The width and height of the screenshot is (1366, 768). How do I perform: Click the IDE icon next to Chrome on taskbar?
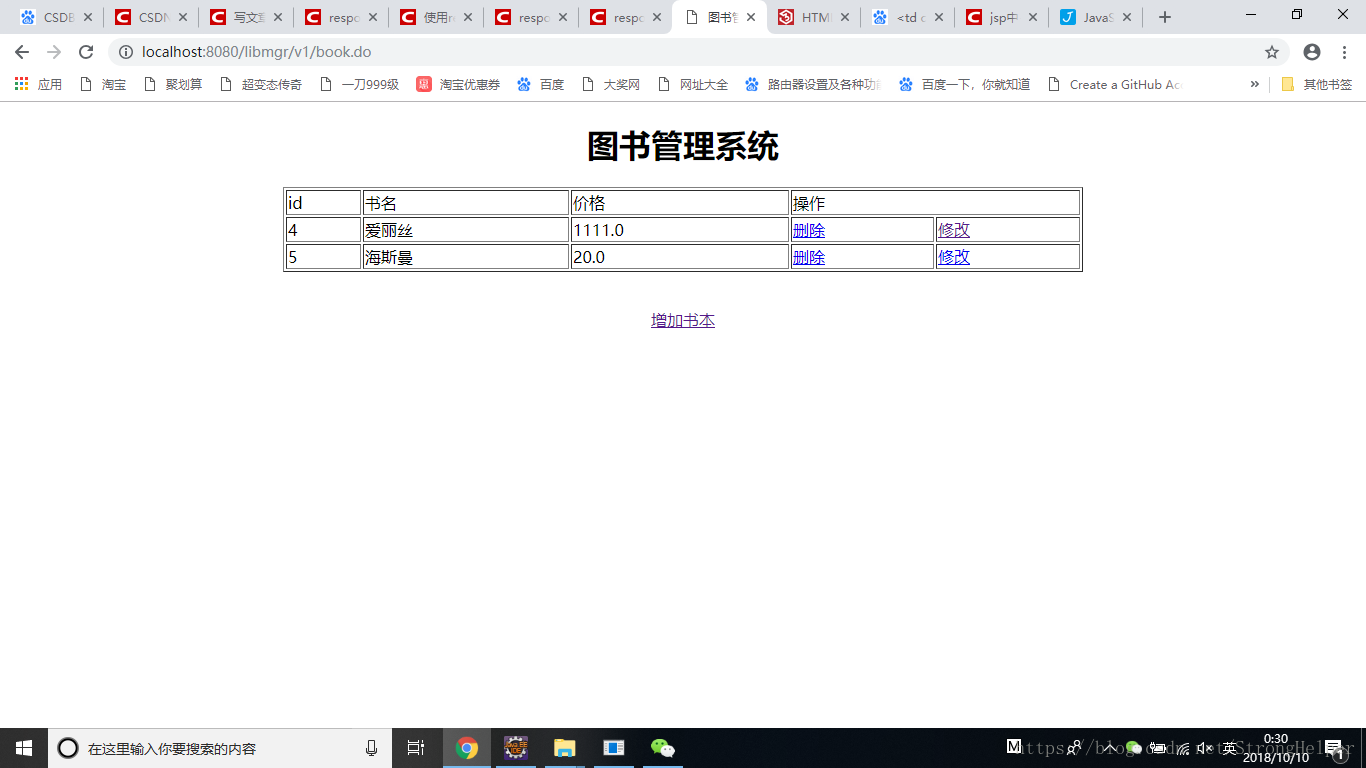(516, 748)
